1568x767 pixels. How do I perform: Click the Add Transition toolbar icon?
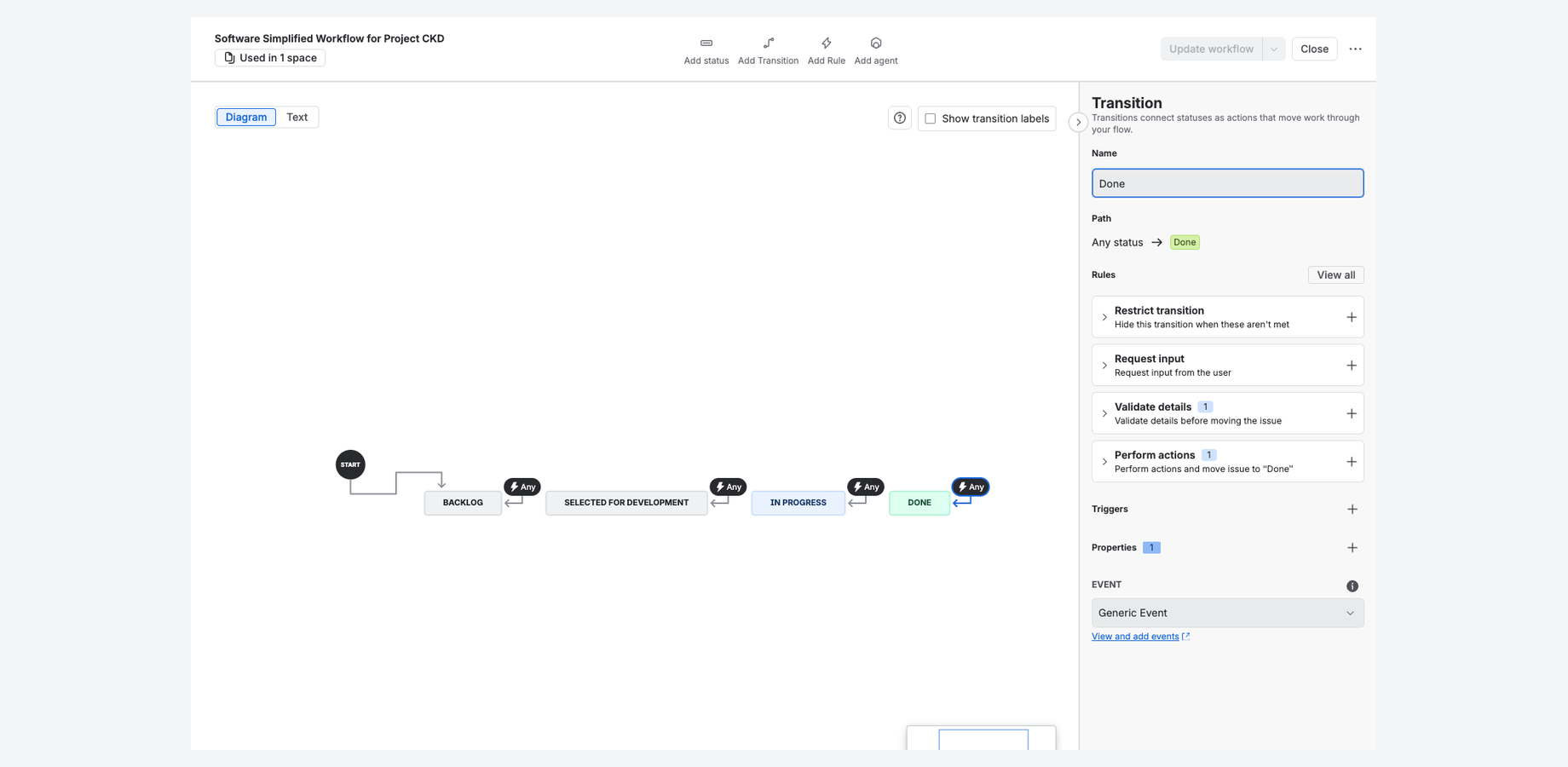pyautogui.click(x=769, y=43)
